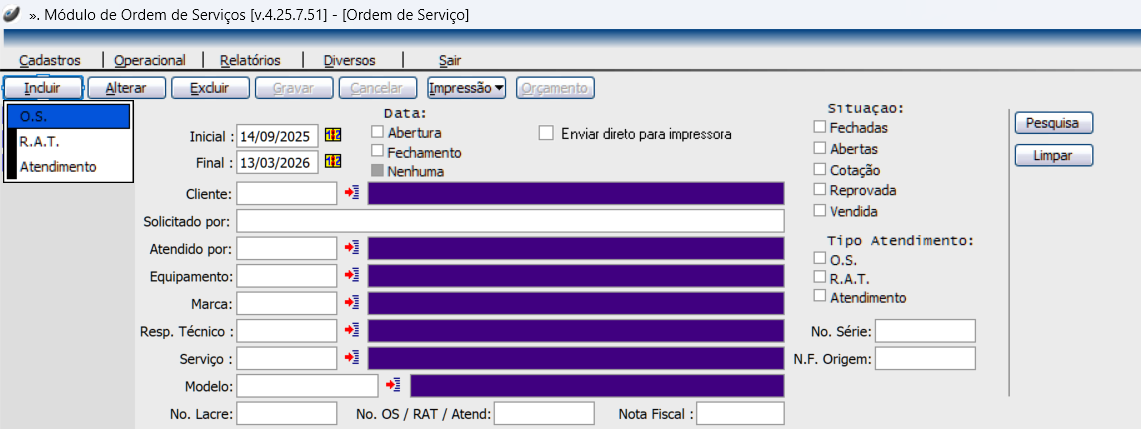Screen dimensions: 1141x429
Task: Open Resp. Técnico lookup icon
Action: click(352, 329)
